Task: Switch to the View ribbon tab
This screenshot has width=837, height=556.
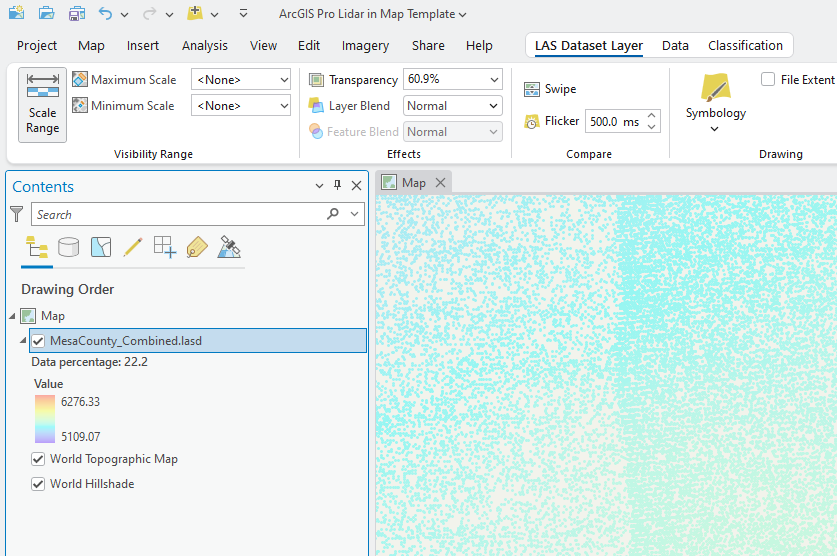Action: pyautogui.click(x=263, y=46)
